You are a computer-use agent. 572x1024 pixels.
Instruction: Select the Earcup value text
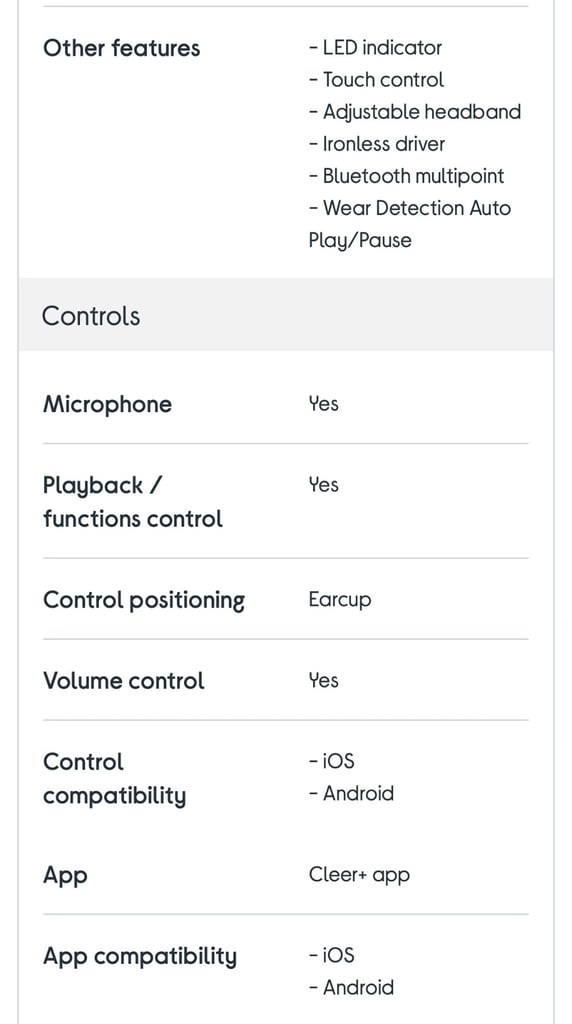pos(340,600)
